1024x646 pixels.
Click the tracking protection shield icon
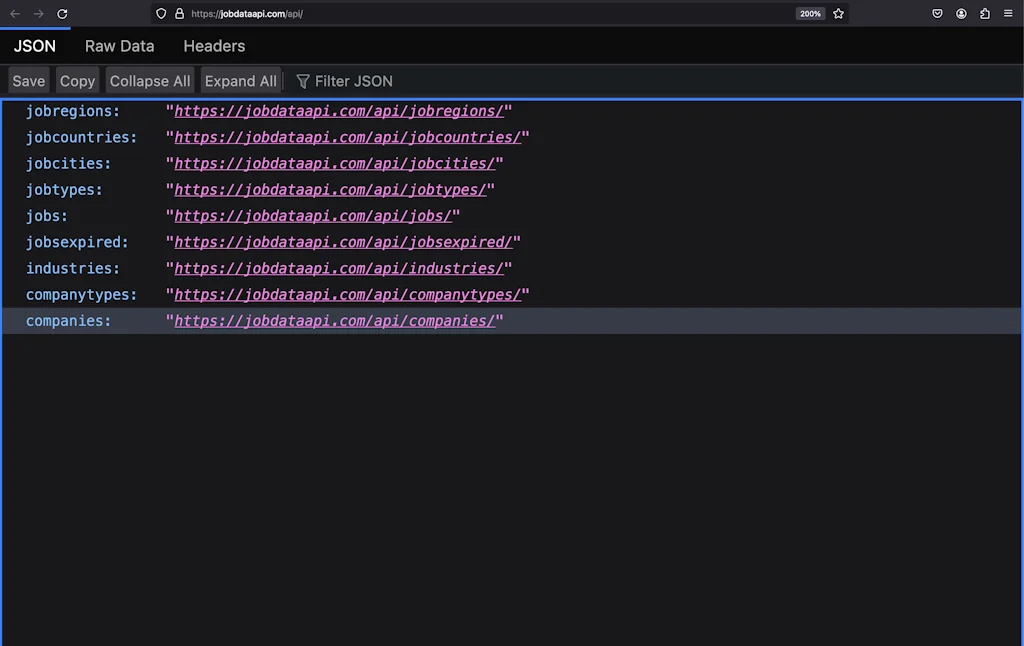tap(161, 14)
